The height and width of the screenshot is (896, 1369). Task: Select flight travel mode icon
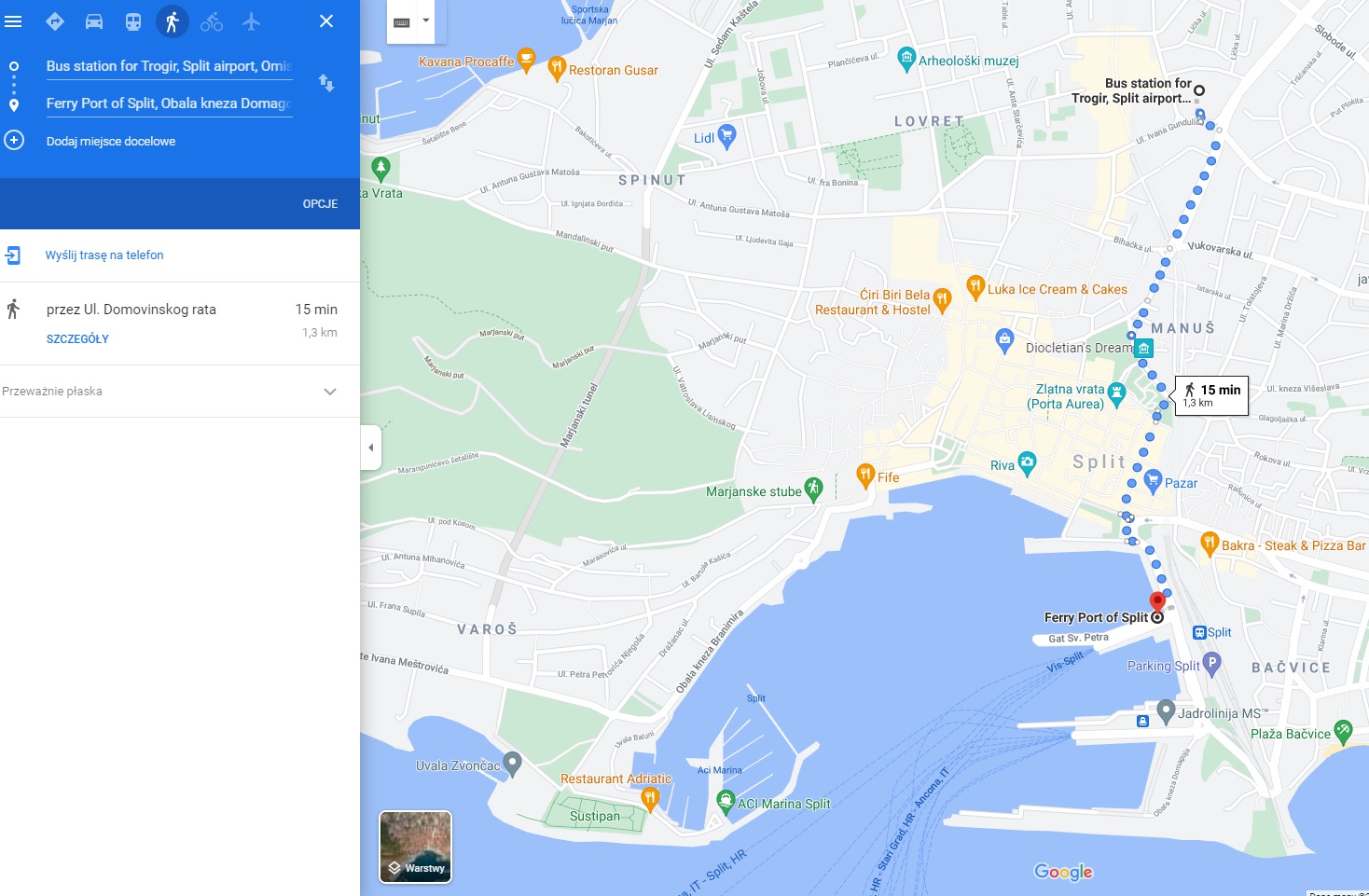(x=251, y=21)
